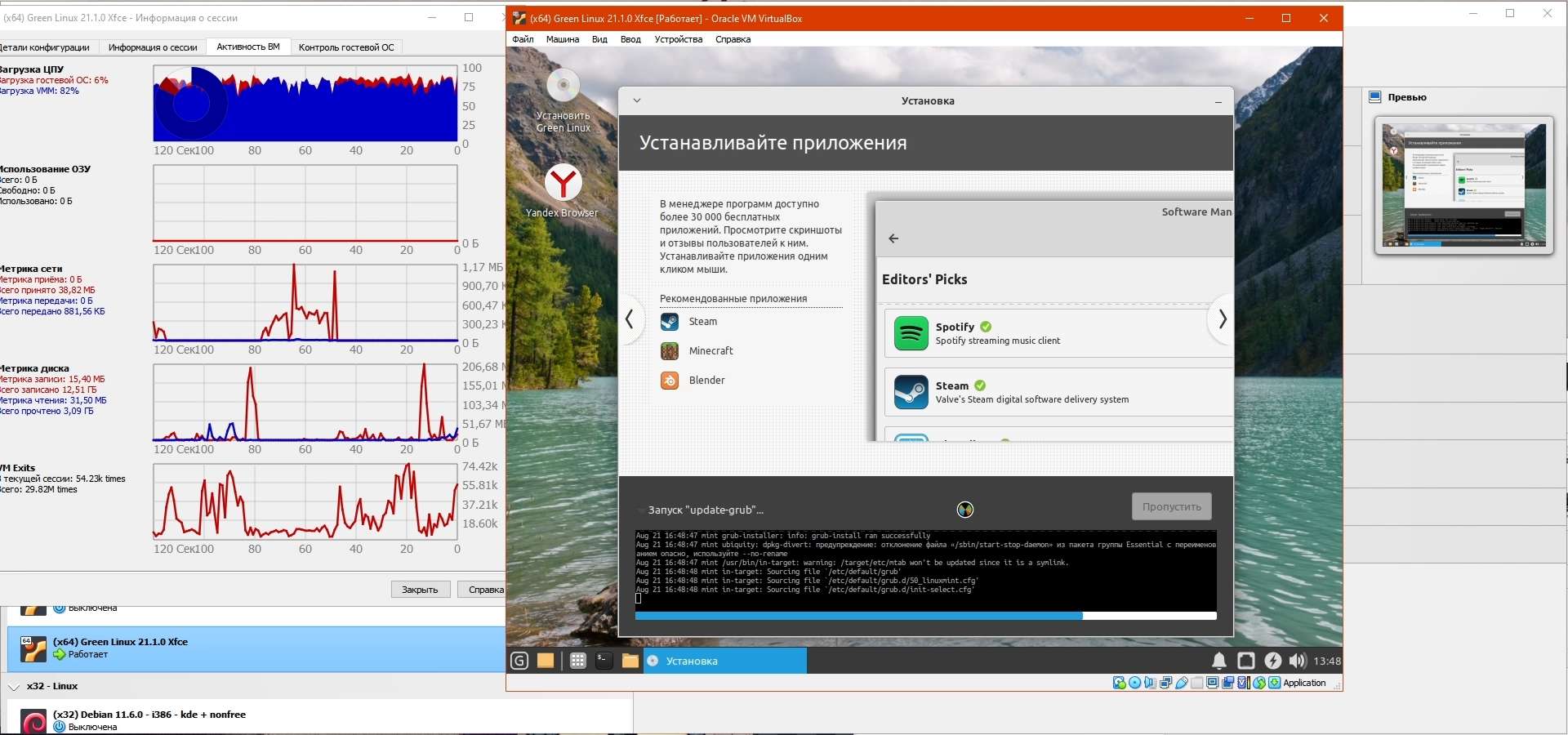Click Minecraft text in recommended apps

point(710,351)
